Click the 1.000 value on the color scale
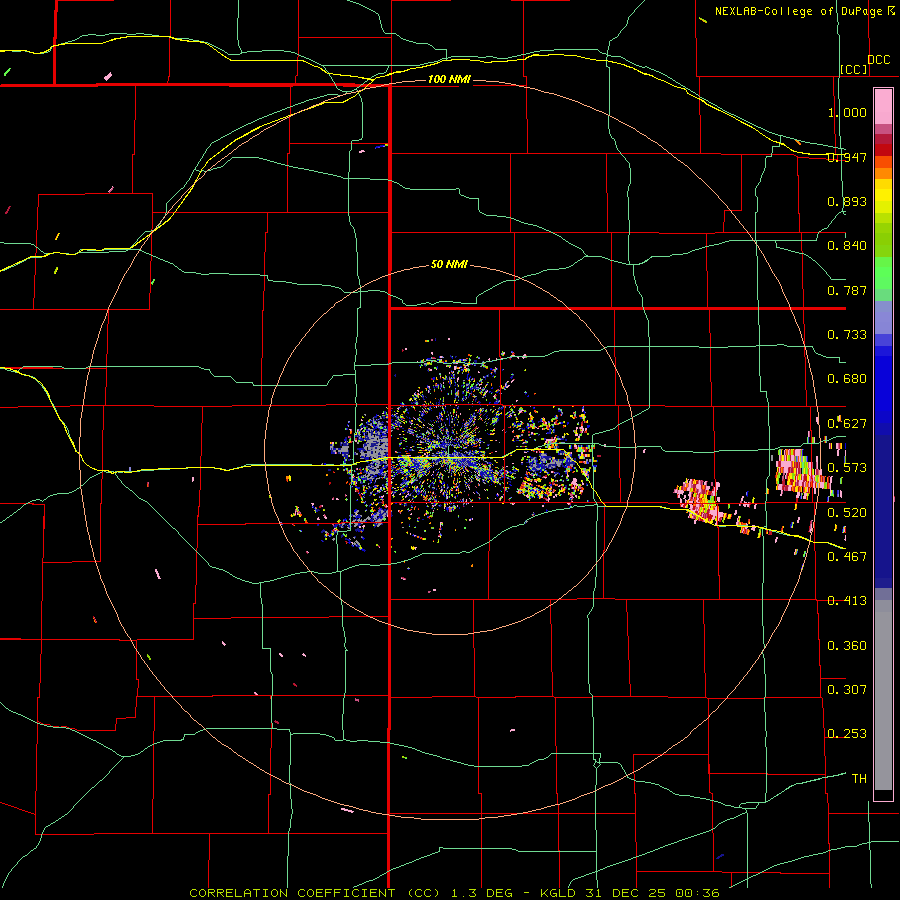Image resolution: width=900 pixels, height=900 pixels. click(847, 112)
